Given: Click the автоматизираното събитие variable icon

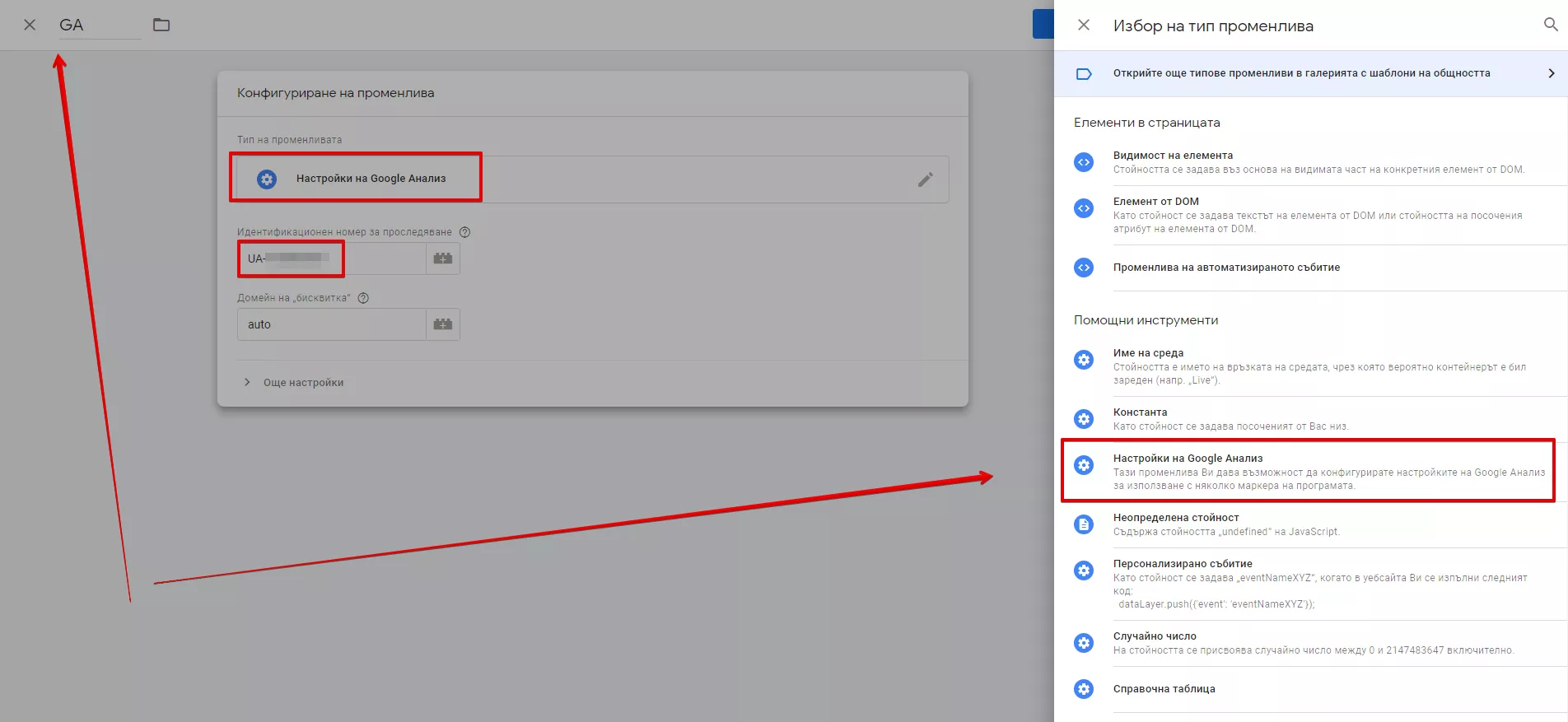Looking at the screenshot, I should (1084, 268).
